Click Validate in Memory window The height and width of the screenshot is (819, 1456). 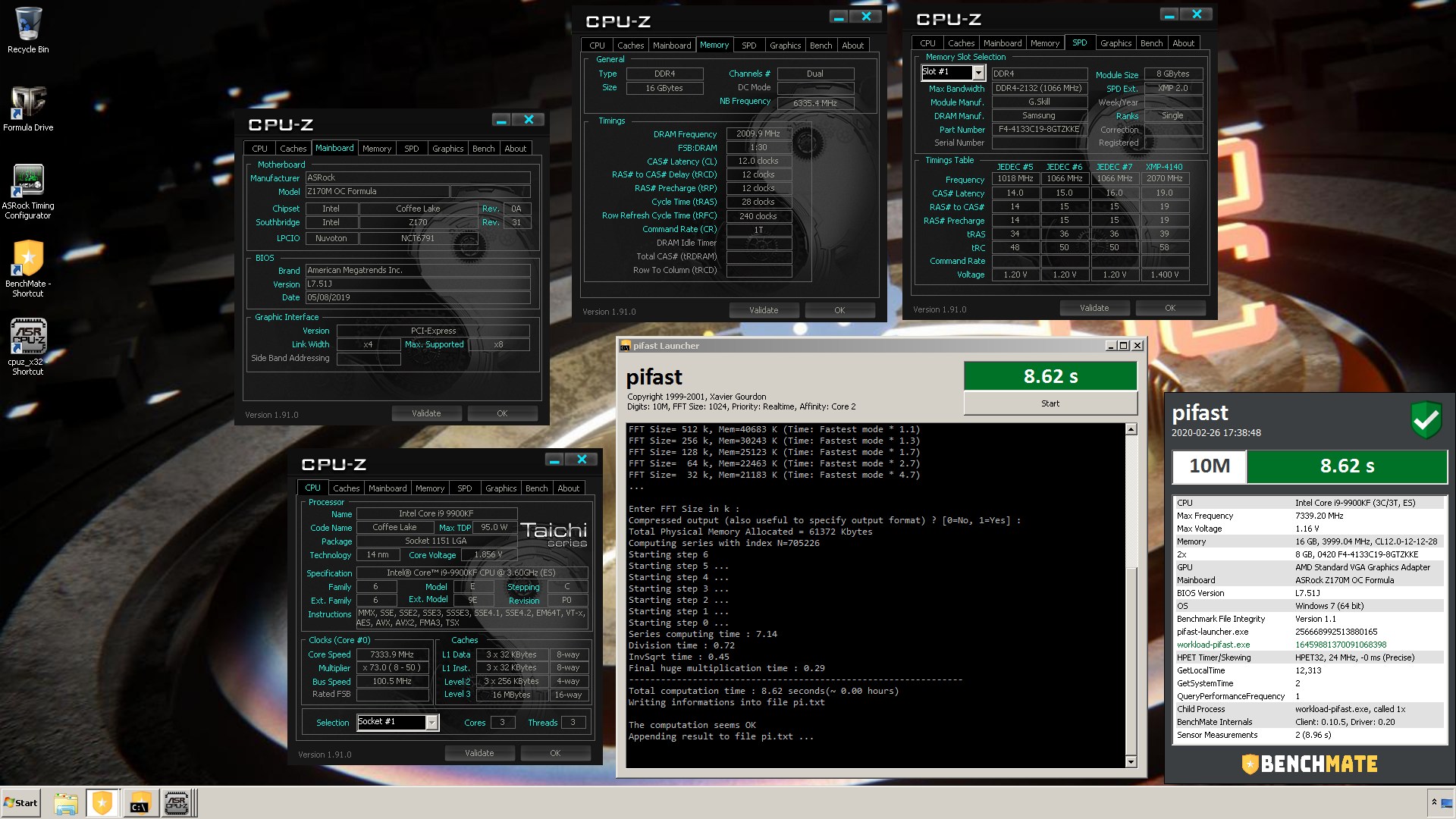click(764, 310)
